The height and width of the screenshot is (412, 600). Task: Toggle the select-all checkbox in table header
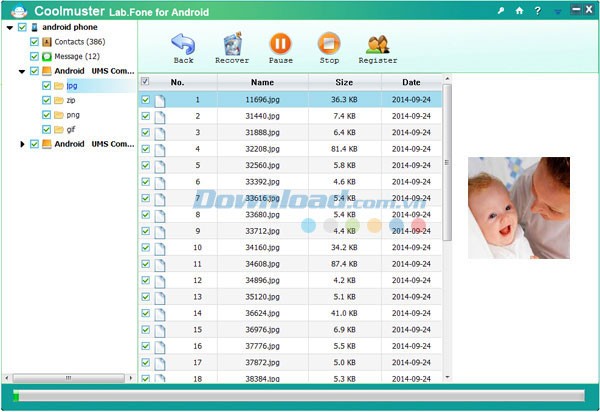point(145,81)
